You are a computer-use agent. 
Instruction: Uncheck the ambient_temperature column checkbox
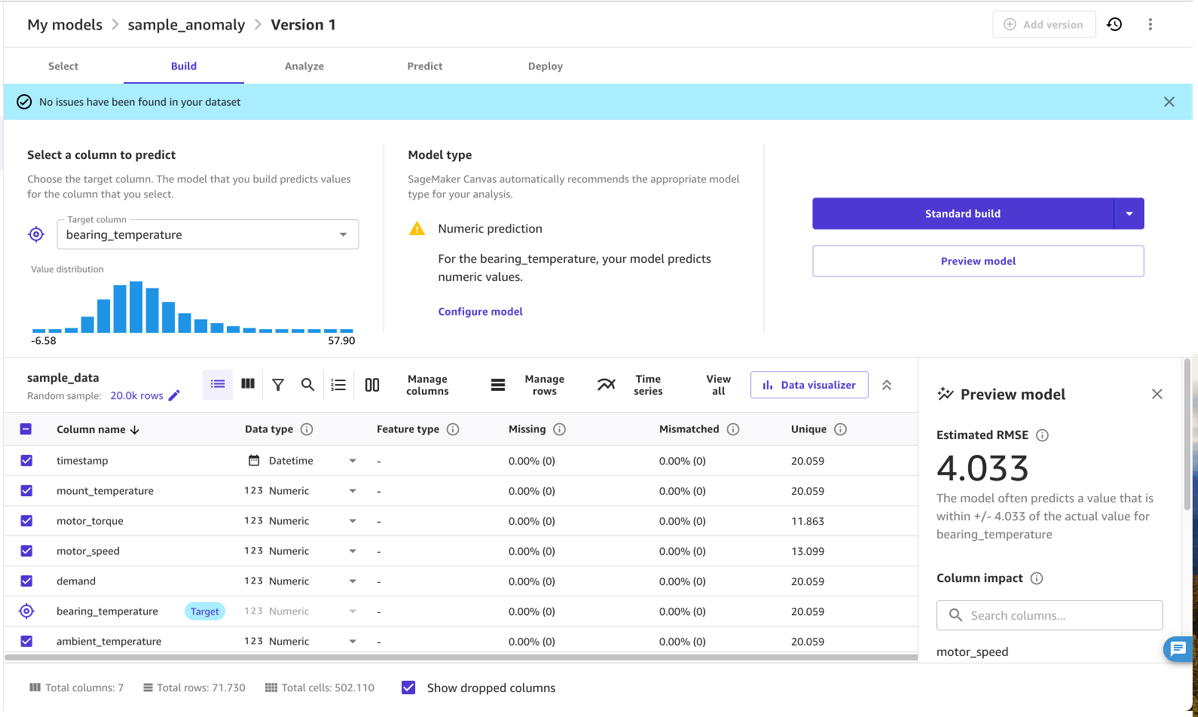tap(26, 641)
